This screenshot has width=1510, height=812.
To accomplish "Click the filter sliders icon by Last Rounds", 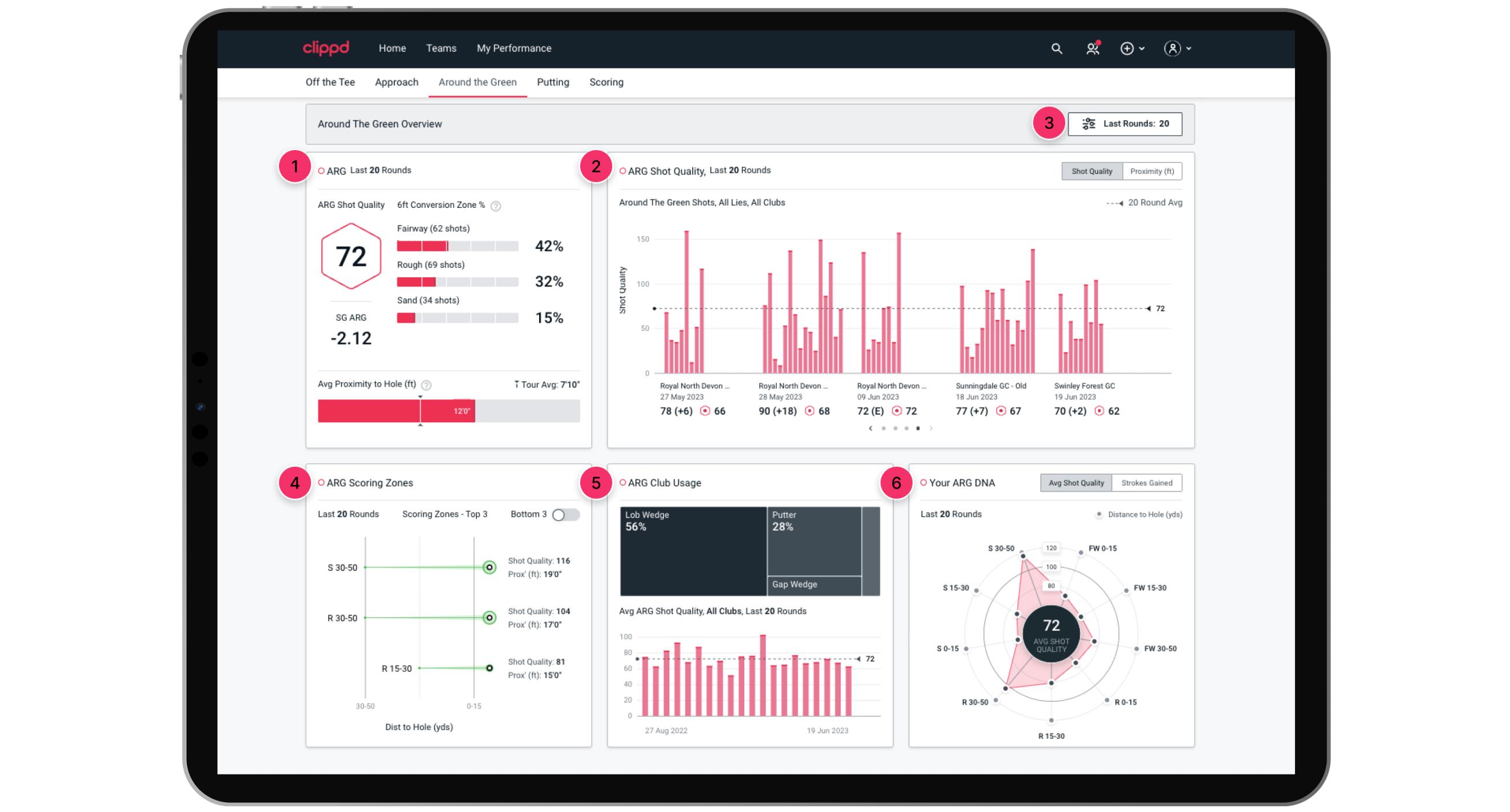I will coord(1089,124).
